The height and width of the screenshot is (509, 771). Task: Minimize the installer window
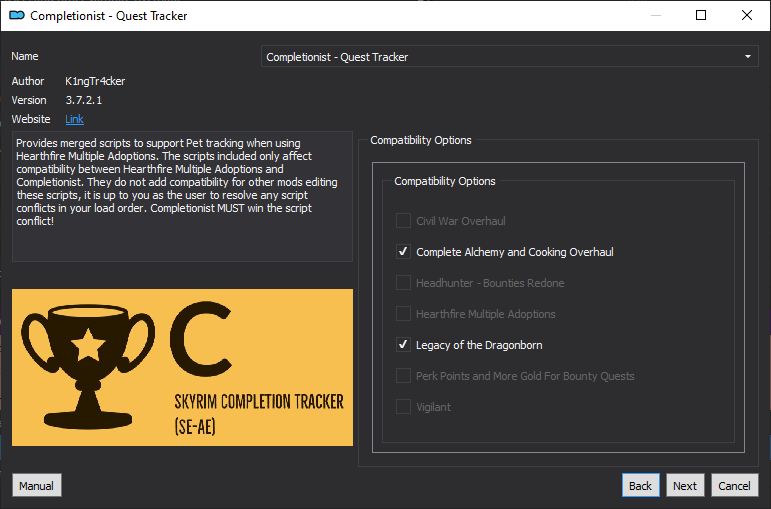tap(655, 15)
